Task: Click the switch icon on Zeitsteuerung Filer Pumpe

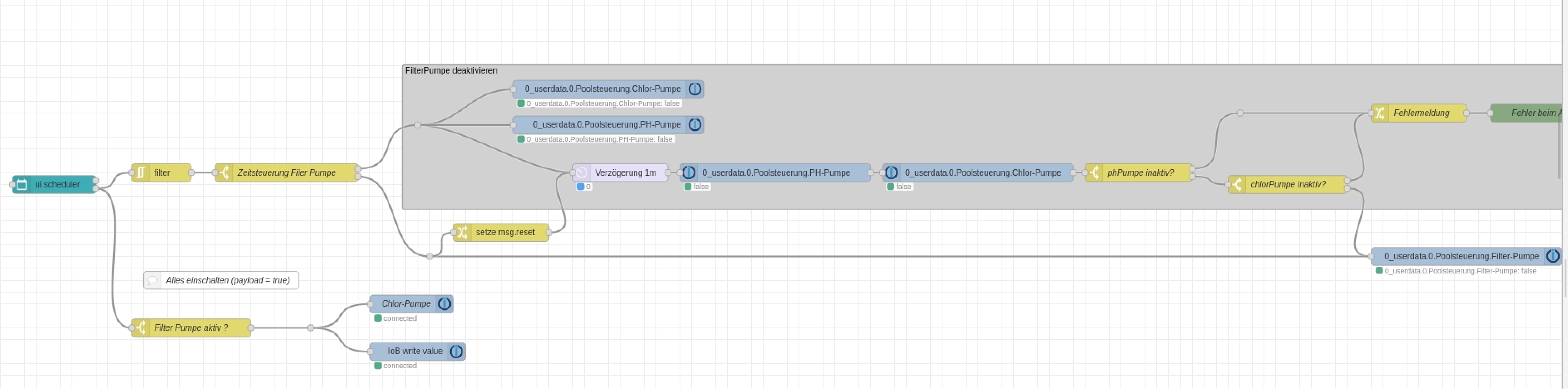Action: [x=224, y=172]
